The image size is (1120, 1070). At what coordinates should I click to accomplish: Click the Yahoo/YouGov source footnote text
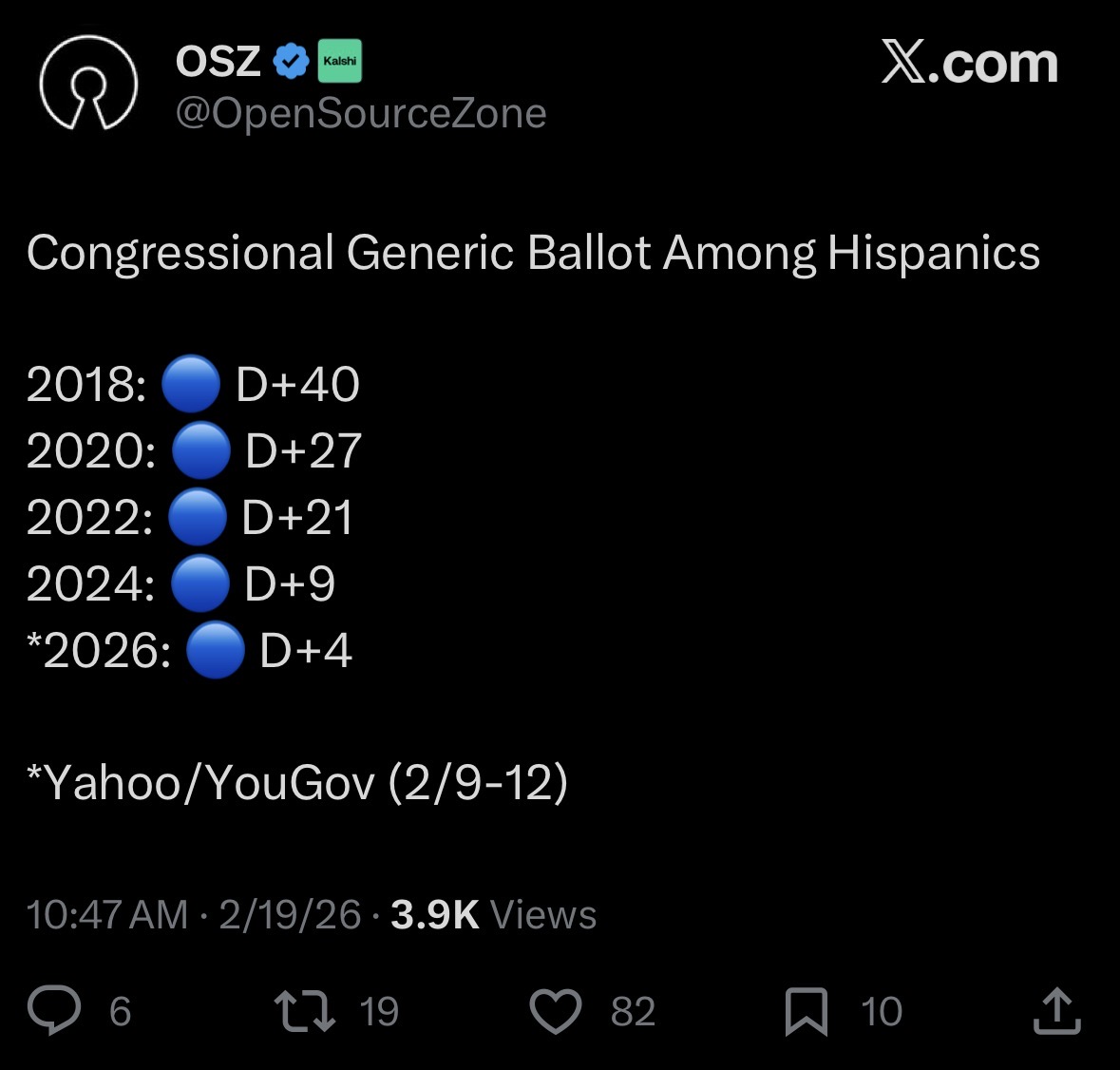(x=297, y=782)
